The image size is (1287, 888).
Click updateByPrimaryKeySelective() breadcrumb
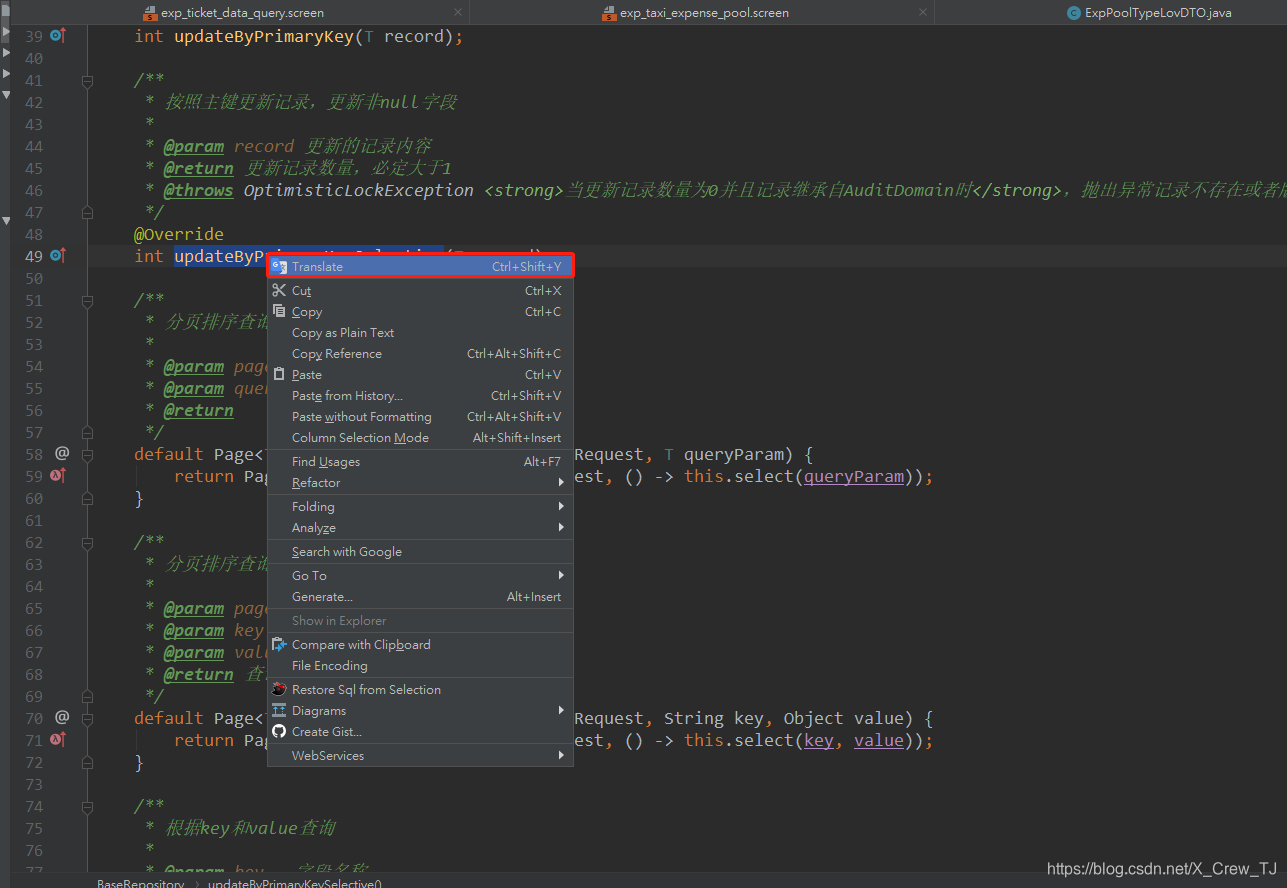coord(295,883)
